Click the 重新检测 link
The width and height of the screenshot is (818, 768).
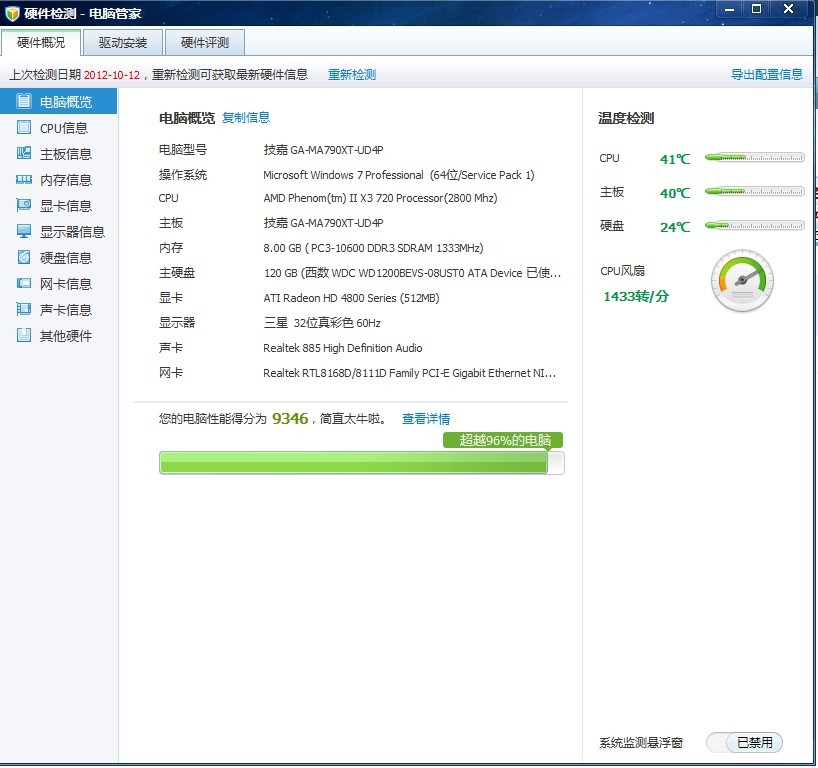[352, 75]
